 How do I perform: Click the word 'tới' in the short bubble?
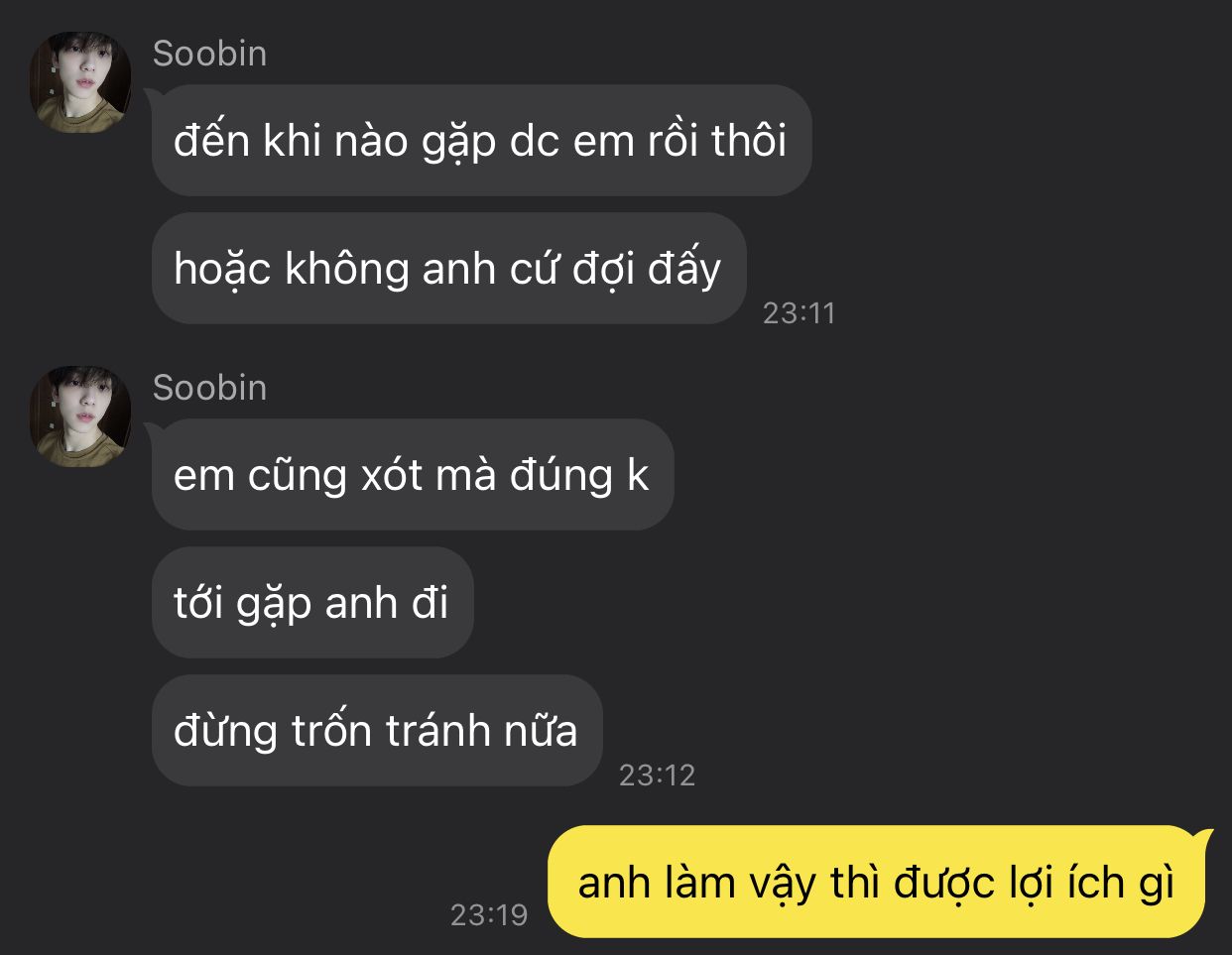[x=198, y=602]
